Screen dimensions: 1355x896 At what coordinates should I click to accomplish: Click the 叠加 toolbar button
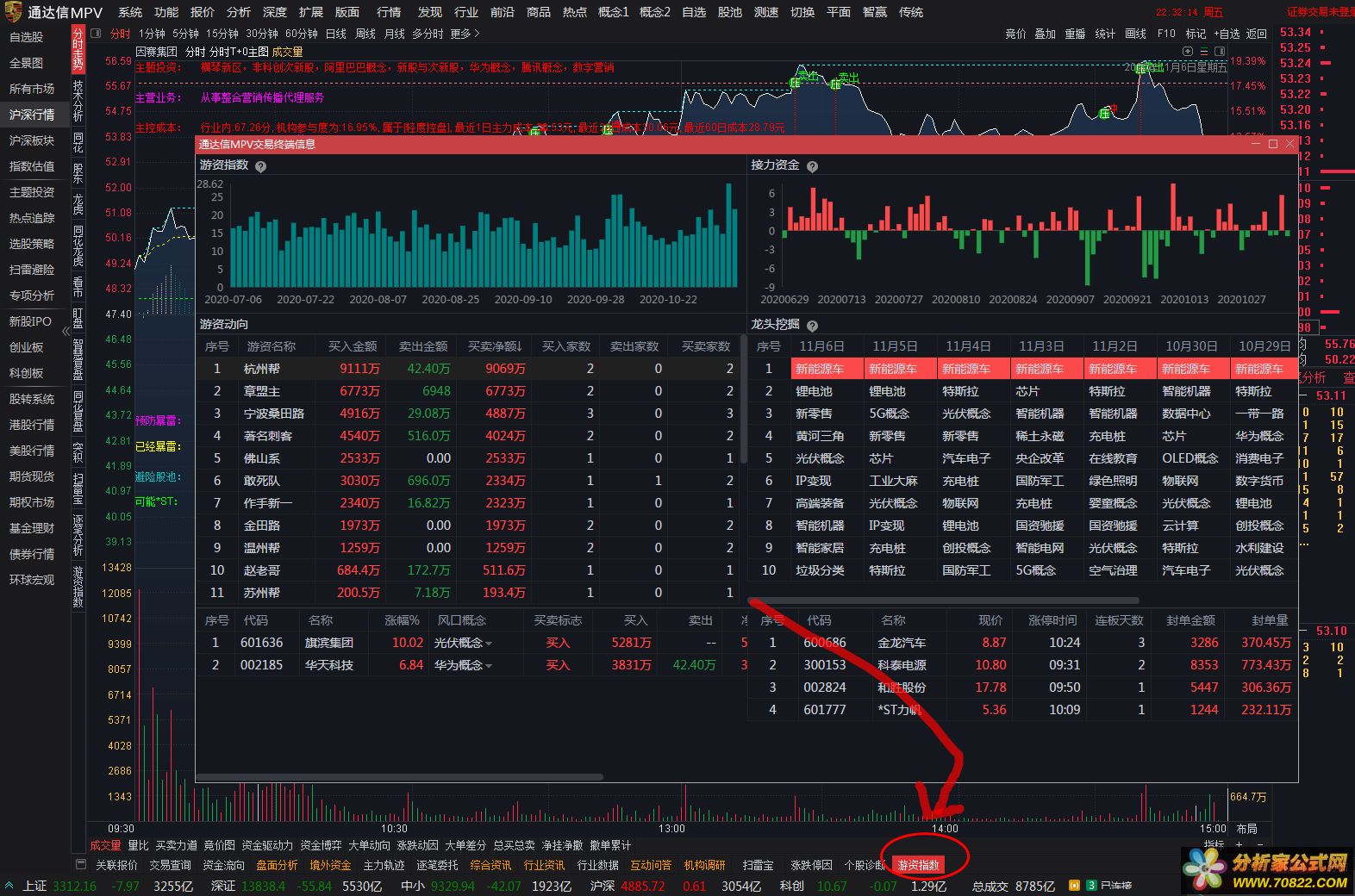(x=1045, y=34)
